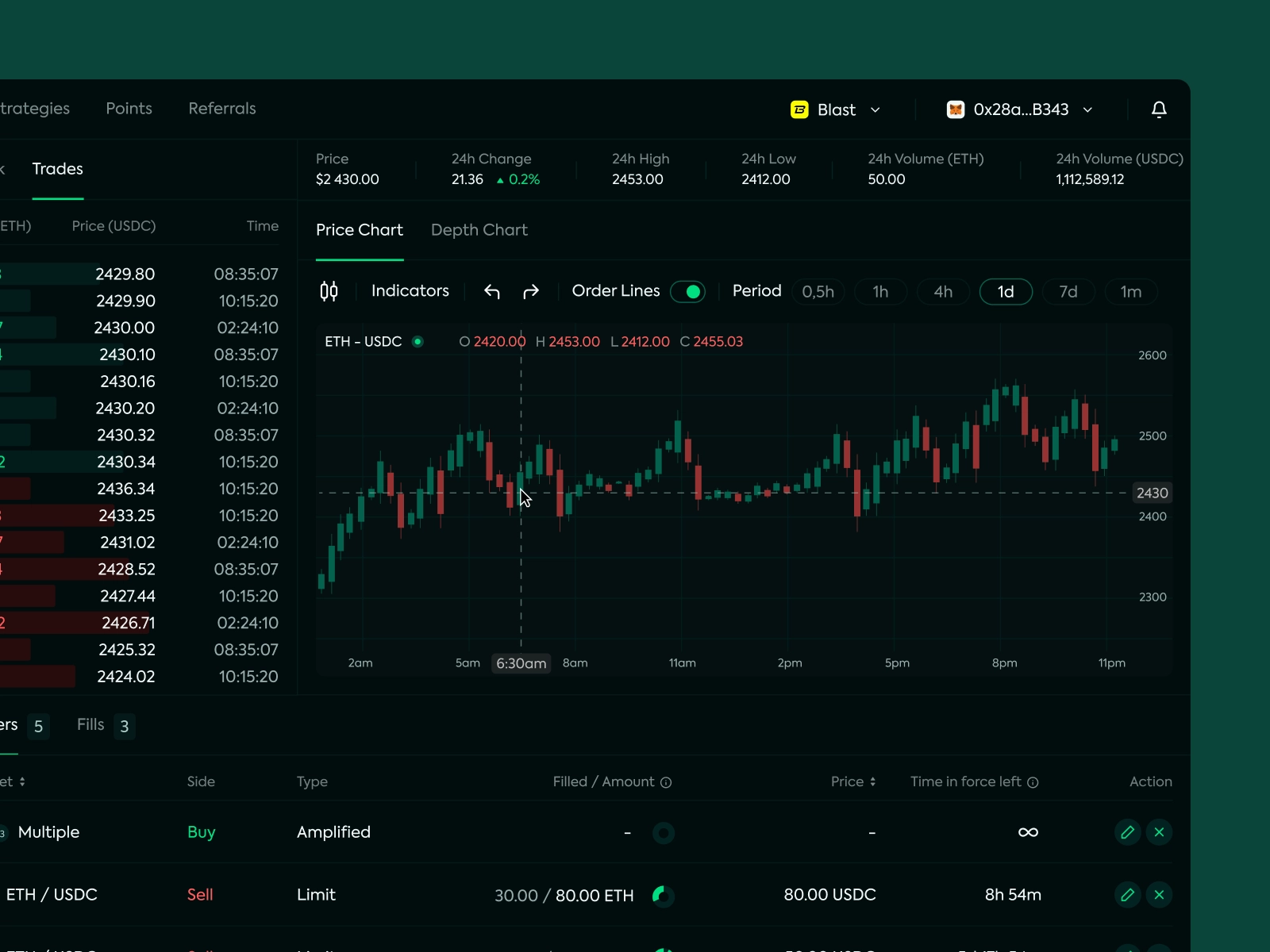Open the Points page
1270x952 pixels.
coord(129,109)
